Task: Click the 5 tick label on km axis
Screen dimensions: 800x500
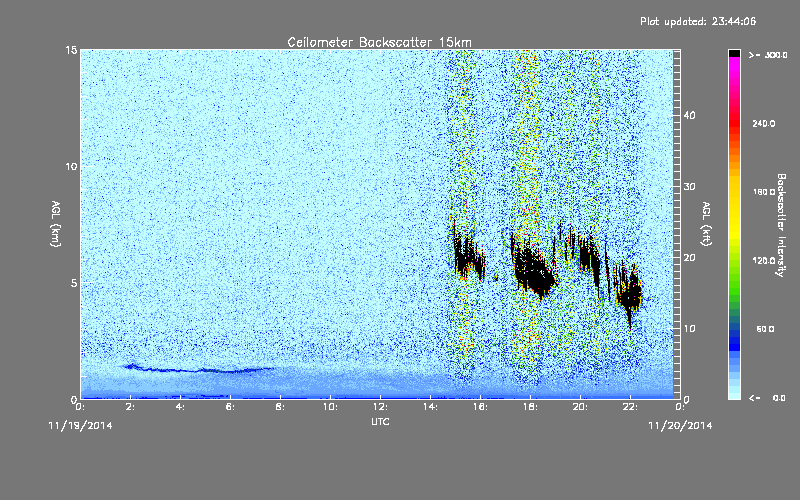Action: [74, 283]
